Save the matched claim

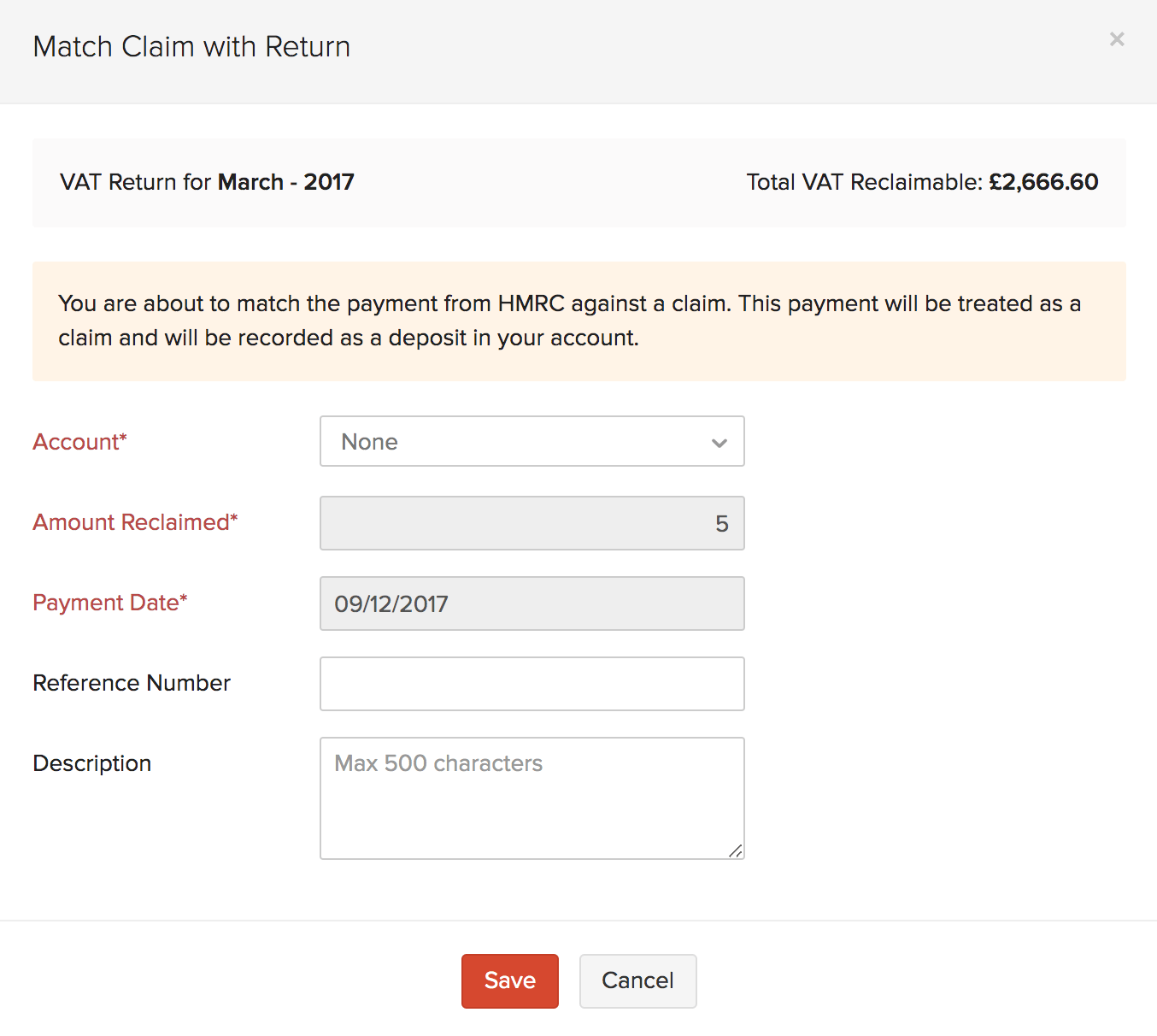point(509,980)
